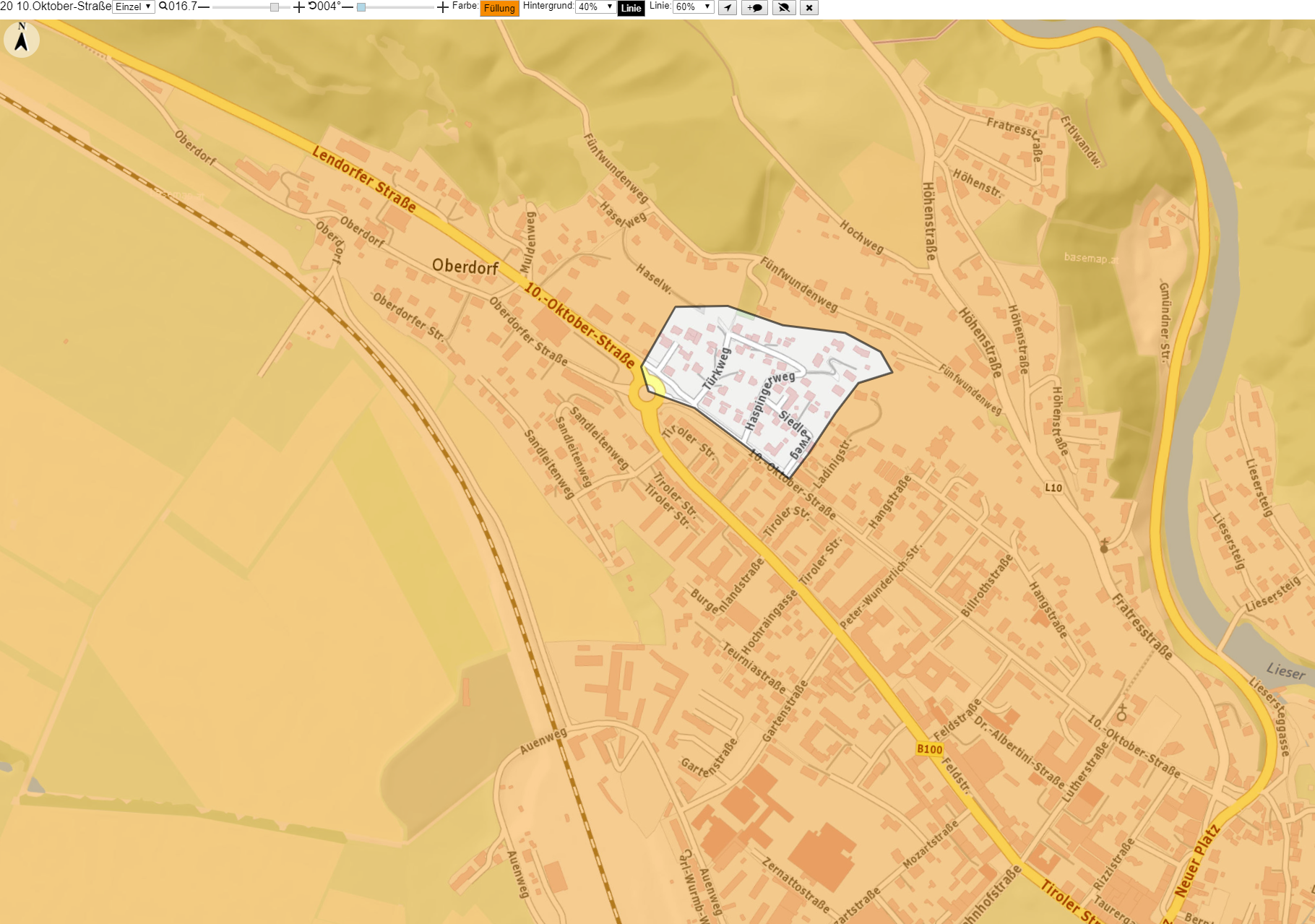Click the zoom magnifier icon

pyautogui.click(x=163, y=7)
